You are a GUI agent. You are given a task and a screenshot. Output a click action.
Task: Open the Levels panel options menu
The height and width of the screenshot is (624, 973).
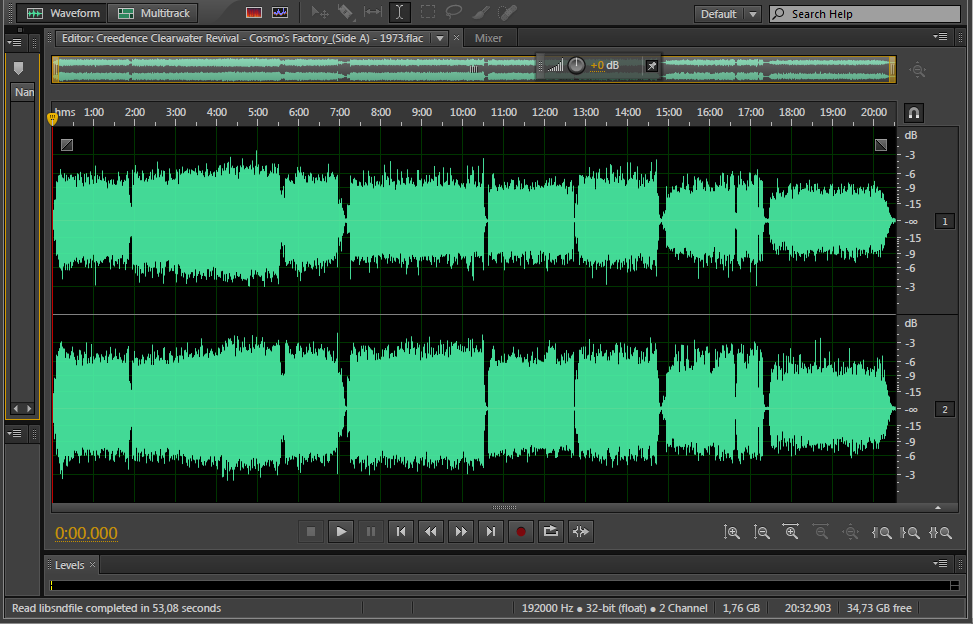(940, 563)
